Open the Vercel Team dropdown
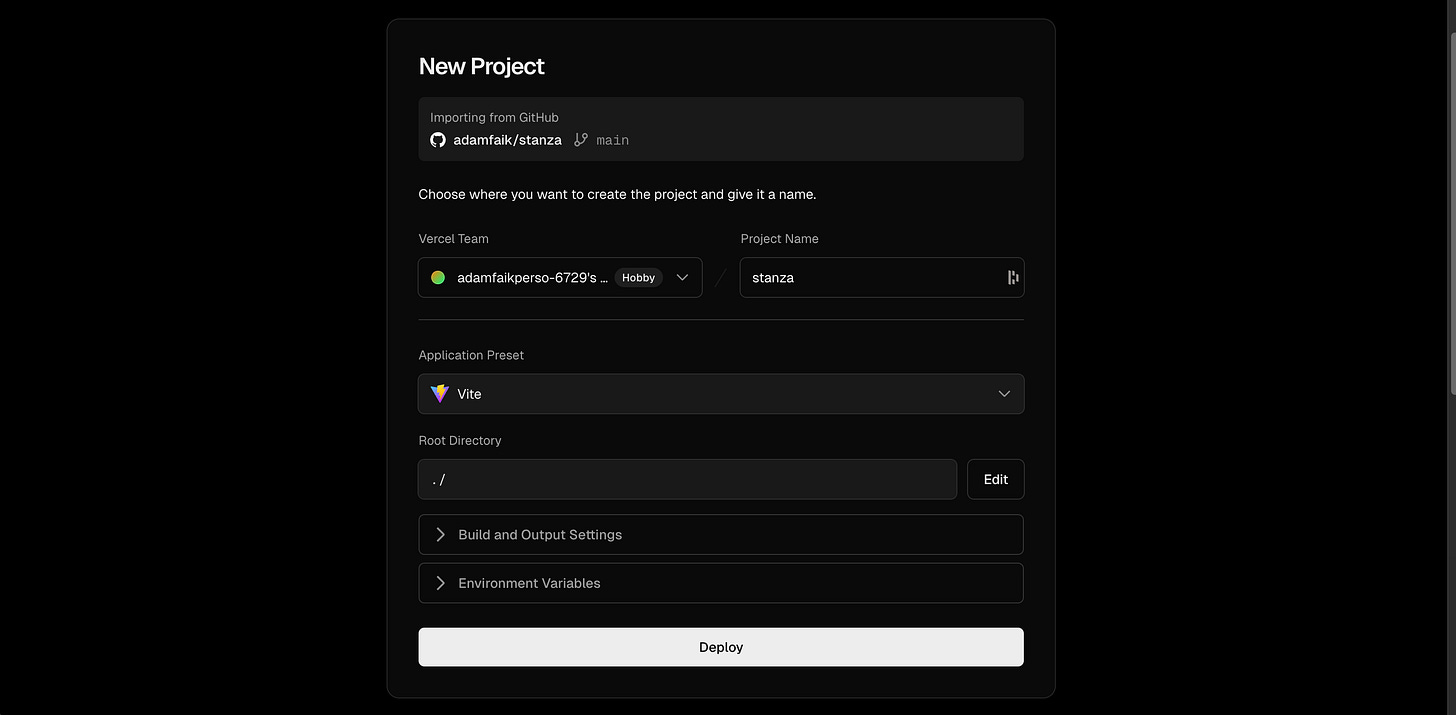 [560, 277]
